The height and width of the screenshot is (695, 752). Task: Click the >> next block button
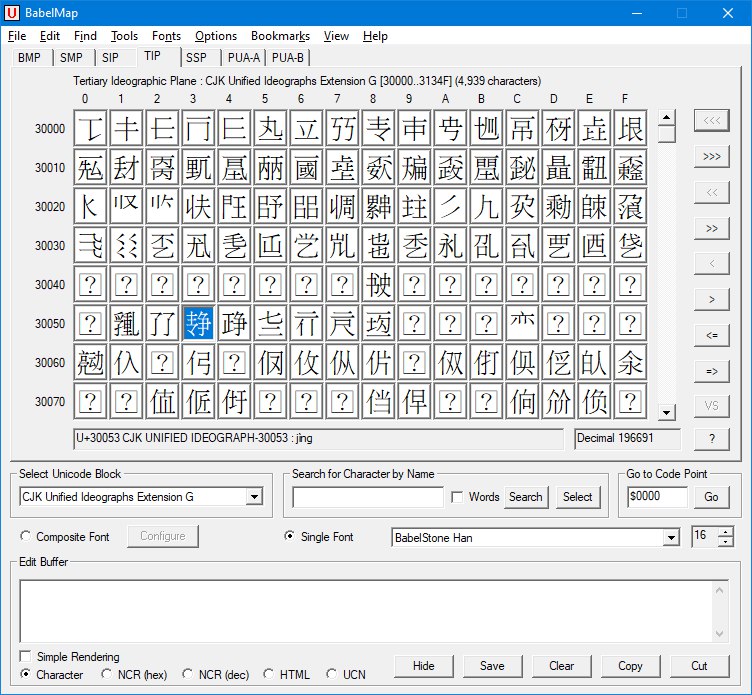(711, 228)
